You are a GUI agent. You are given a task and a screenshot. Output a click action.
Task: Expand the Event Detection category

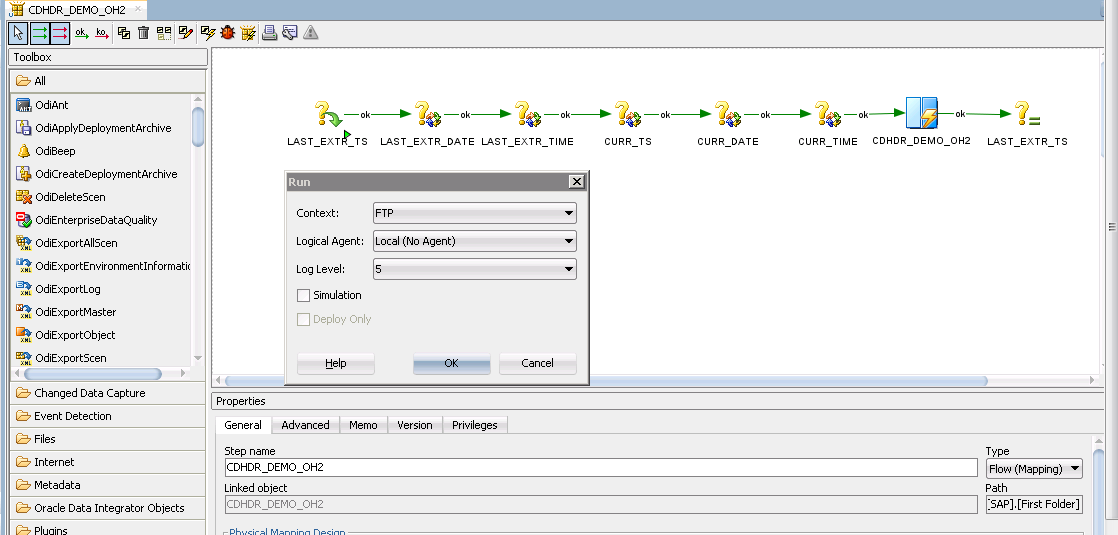pos(108,416)
